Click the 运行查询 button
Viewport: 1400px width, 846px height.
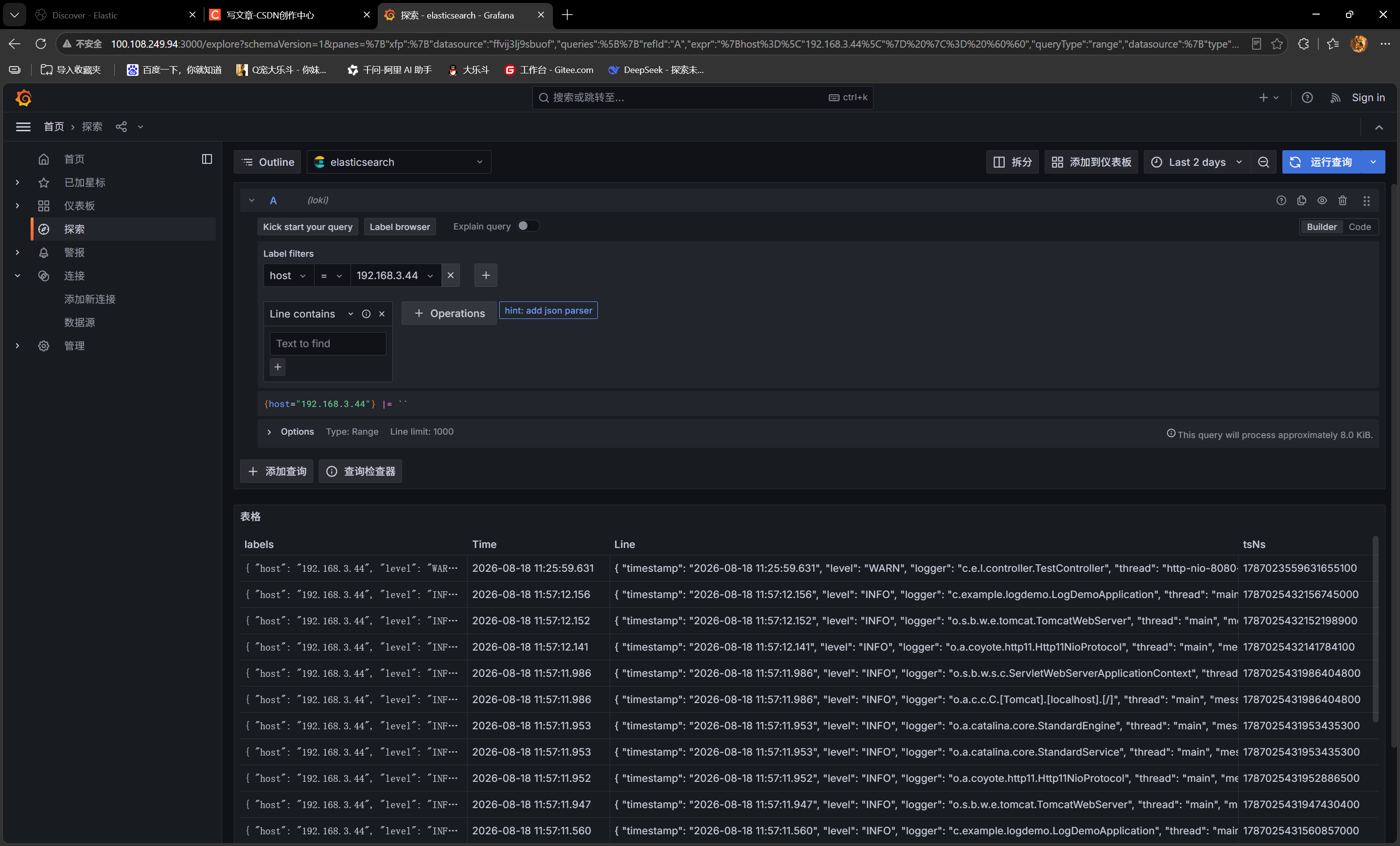pos(1322,162)
